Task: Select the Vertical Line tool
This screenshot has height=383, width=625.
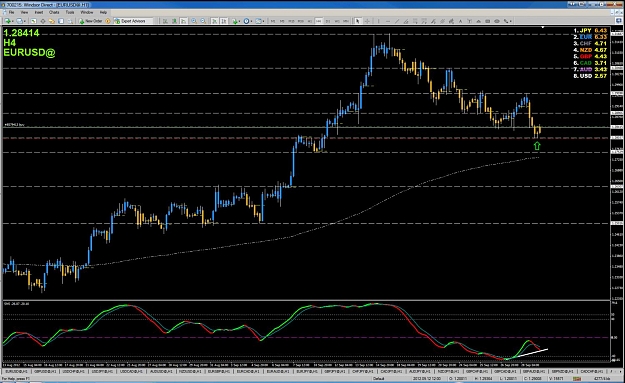Action: point(379,21)
